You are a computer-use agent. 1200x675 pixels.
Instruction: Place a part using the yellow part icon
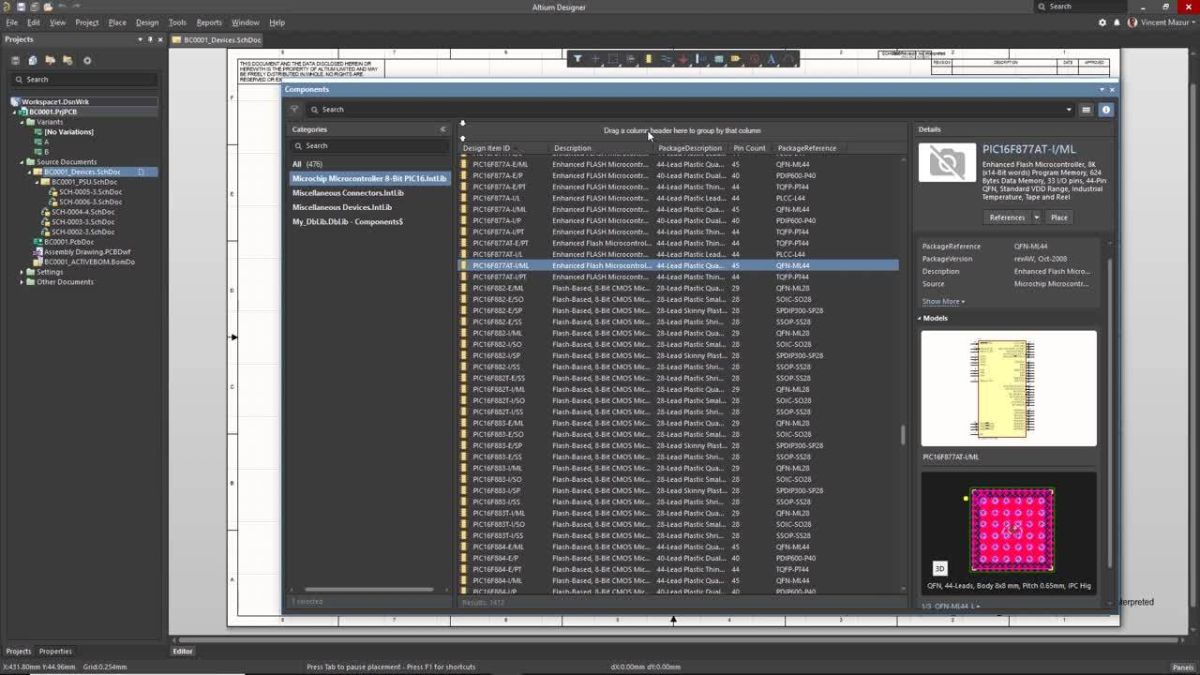click(648, 59)
